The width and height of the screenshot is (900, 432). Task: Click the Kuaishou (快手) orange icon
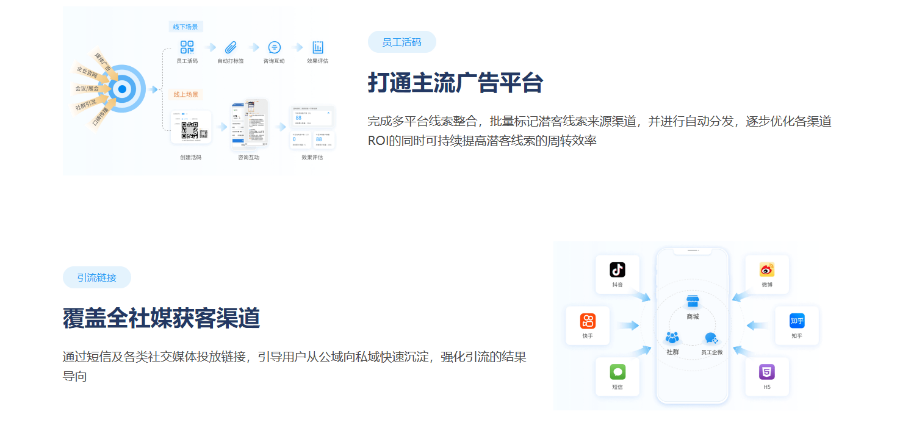click(x=588, y=321)
